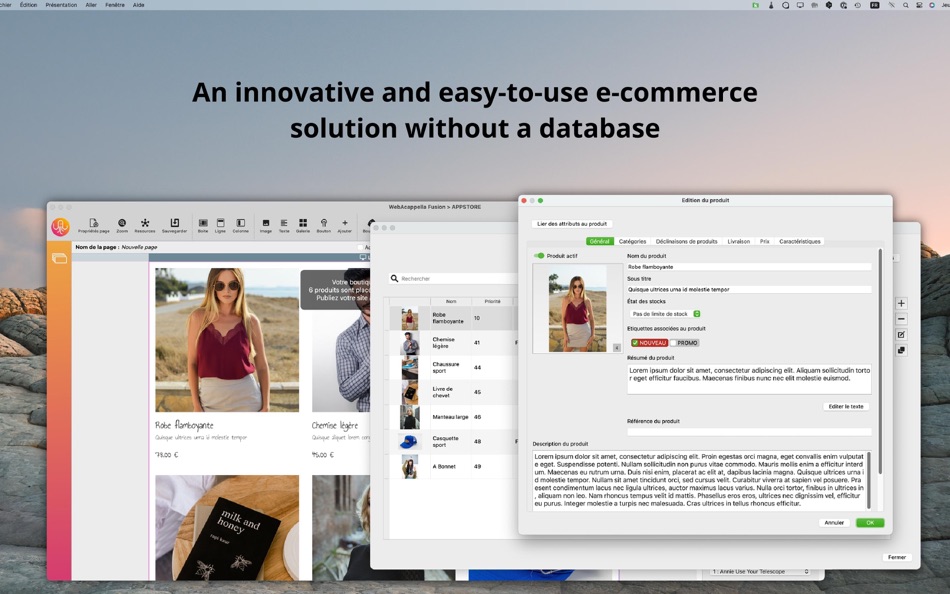This screenshot has width=950, height=594.
Task: Click the Siri icon in menu bar
Action: (x=932, y=5)
